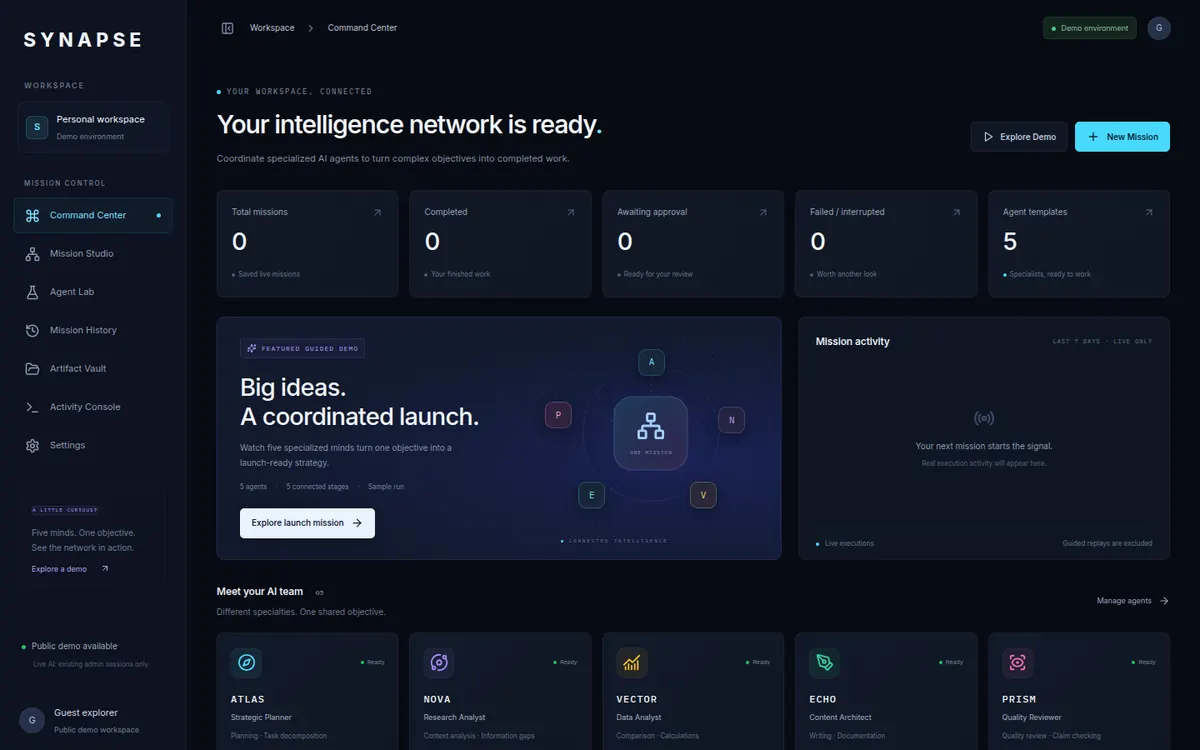Open Artifact Vault from the sidebar

tap(93, 369)
